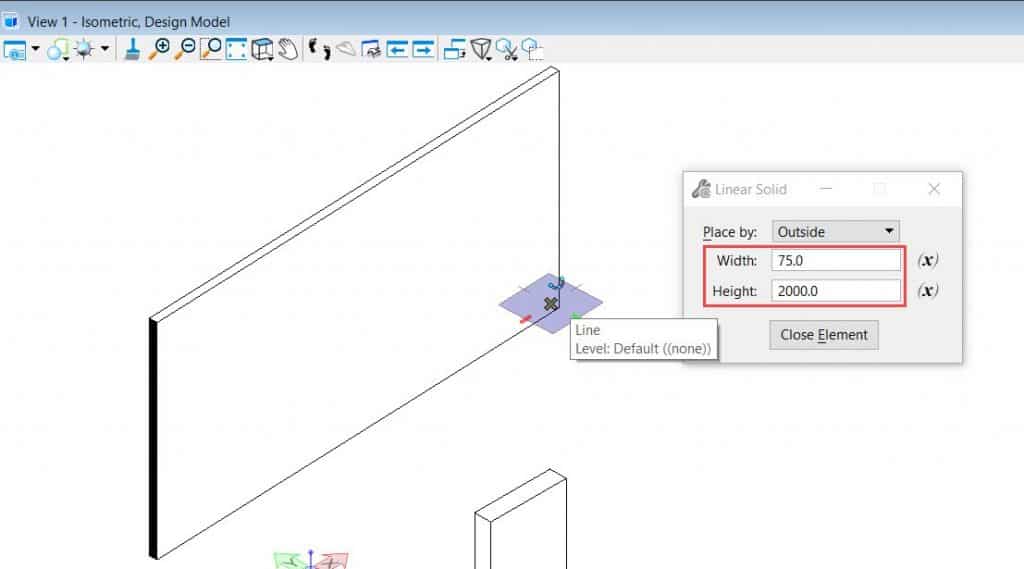Click the View 1 window icon
1024x569 pixels.
(10, 22)
